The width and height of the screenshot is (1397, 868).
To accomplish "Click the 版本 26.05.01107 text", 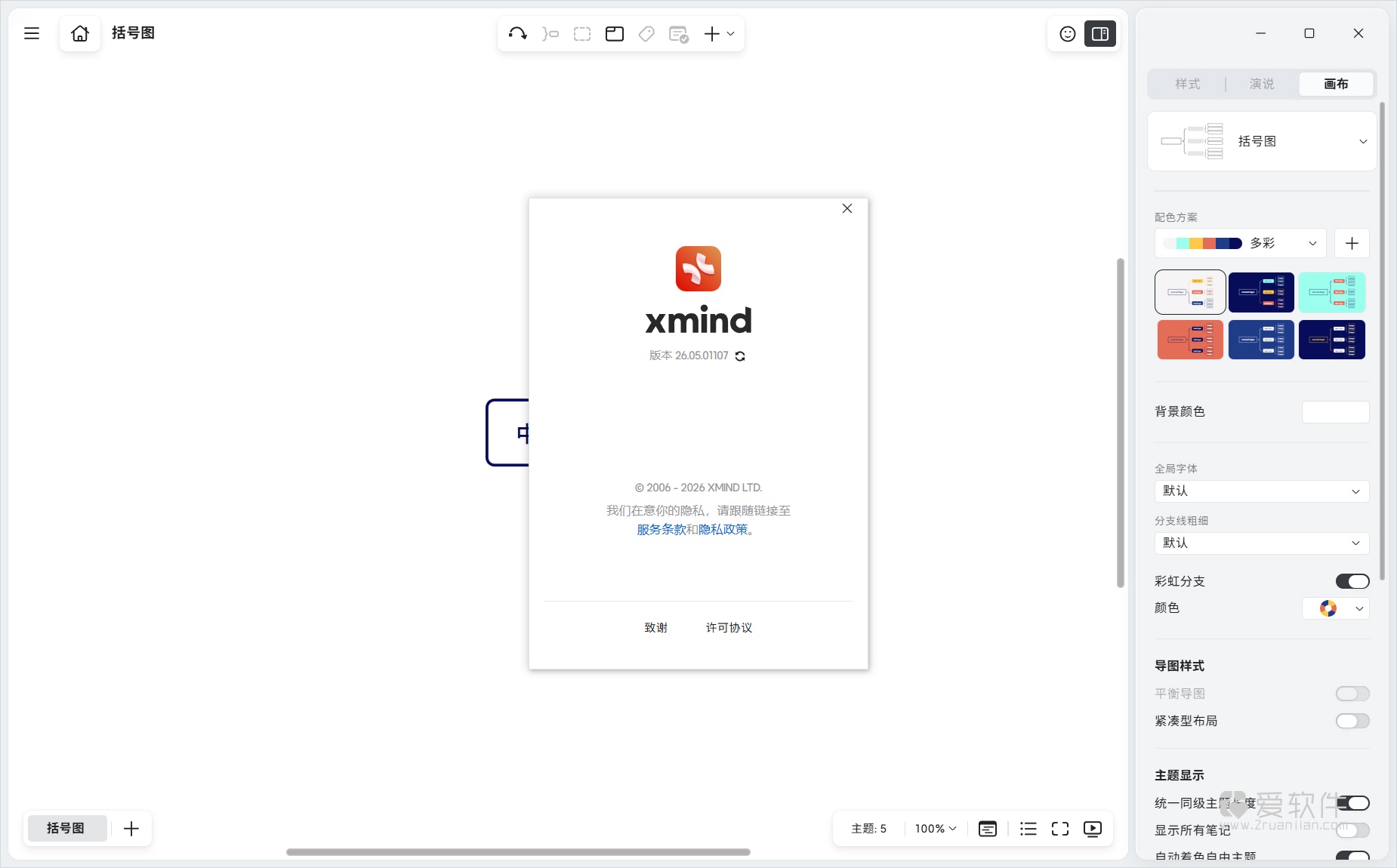I will click(689, 356).
